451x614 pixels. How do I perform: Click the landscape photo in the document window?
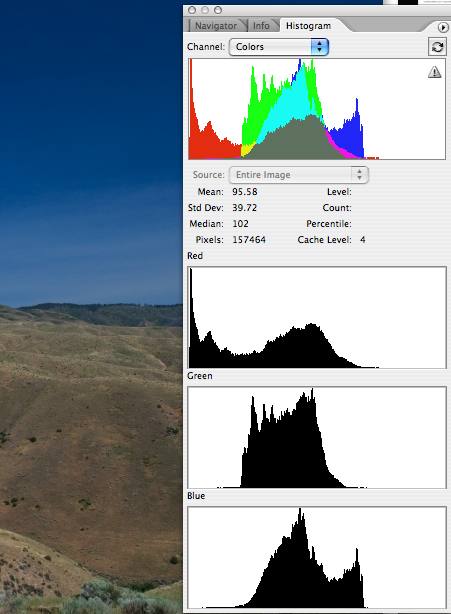click(x=91, y=307)
